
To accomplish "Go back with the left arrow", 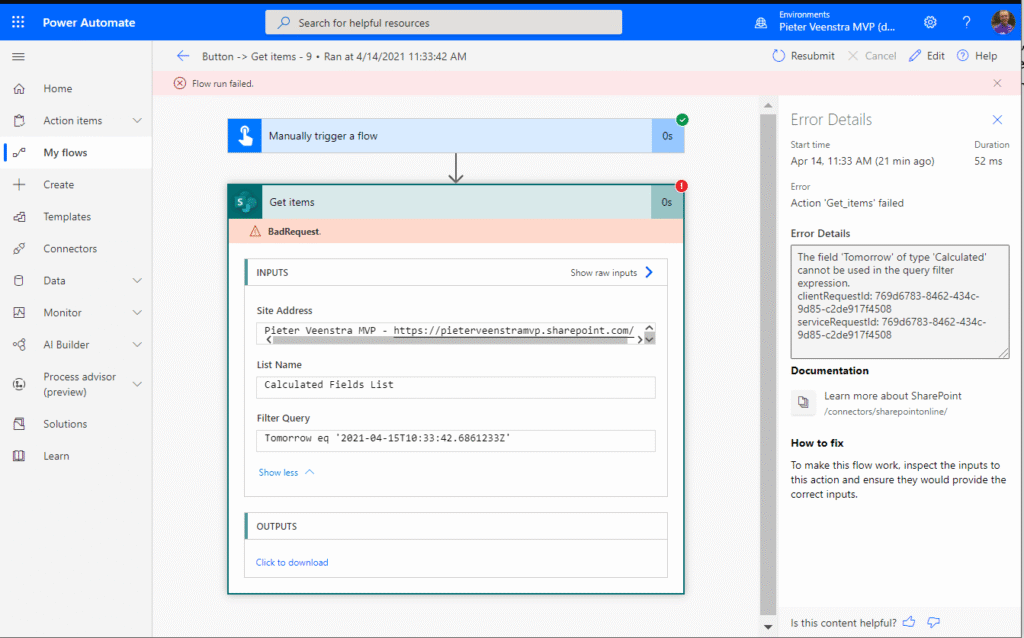I will click(x=183, y=56).
